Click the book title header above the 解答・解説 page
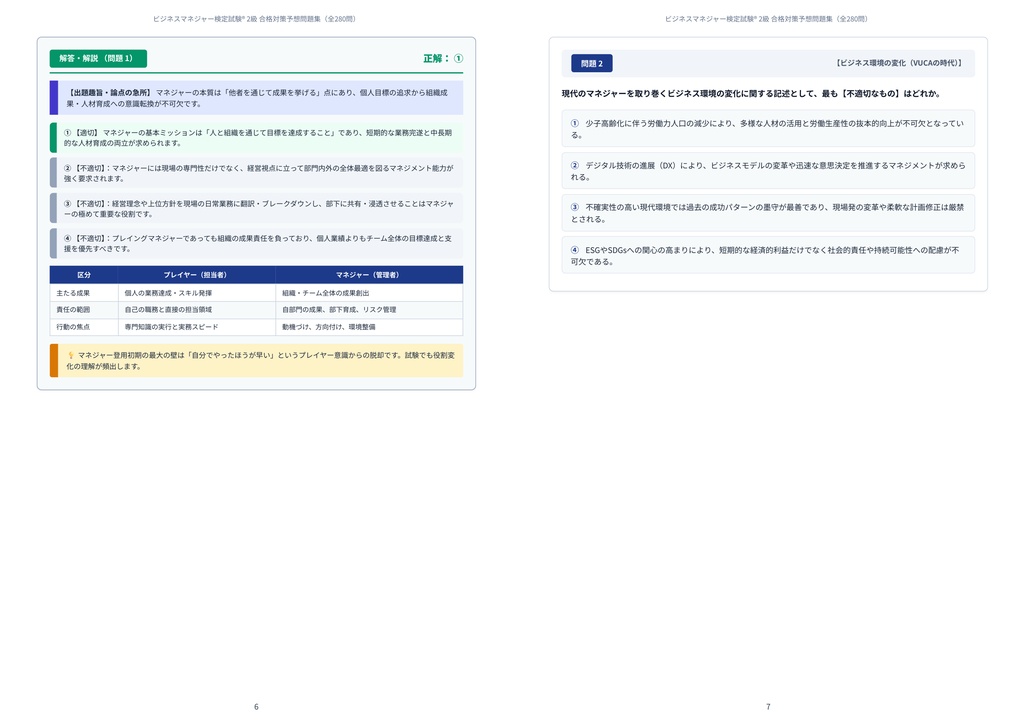The image size is (1024, 724). (x=254, y=19)
